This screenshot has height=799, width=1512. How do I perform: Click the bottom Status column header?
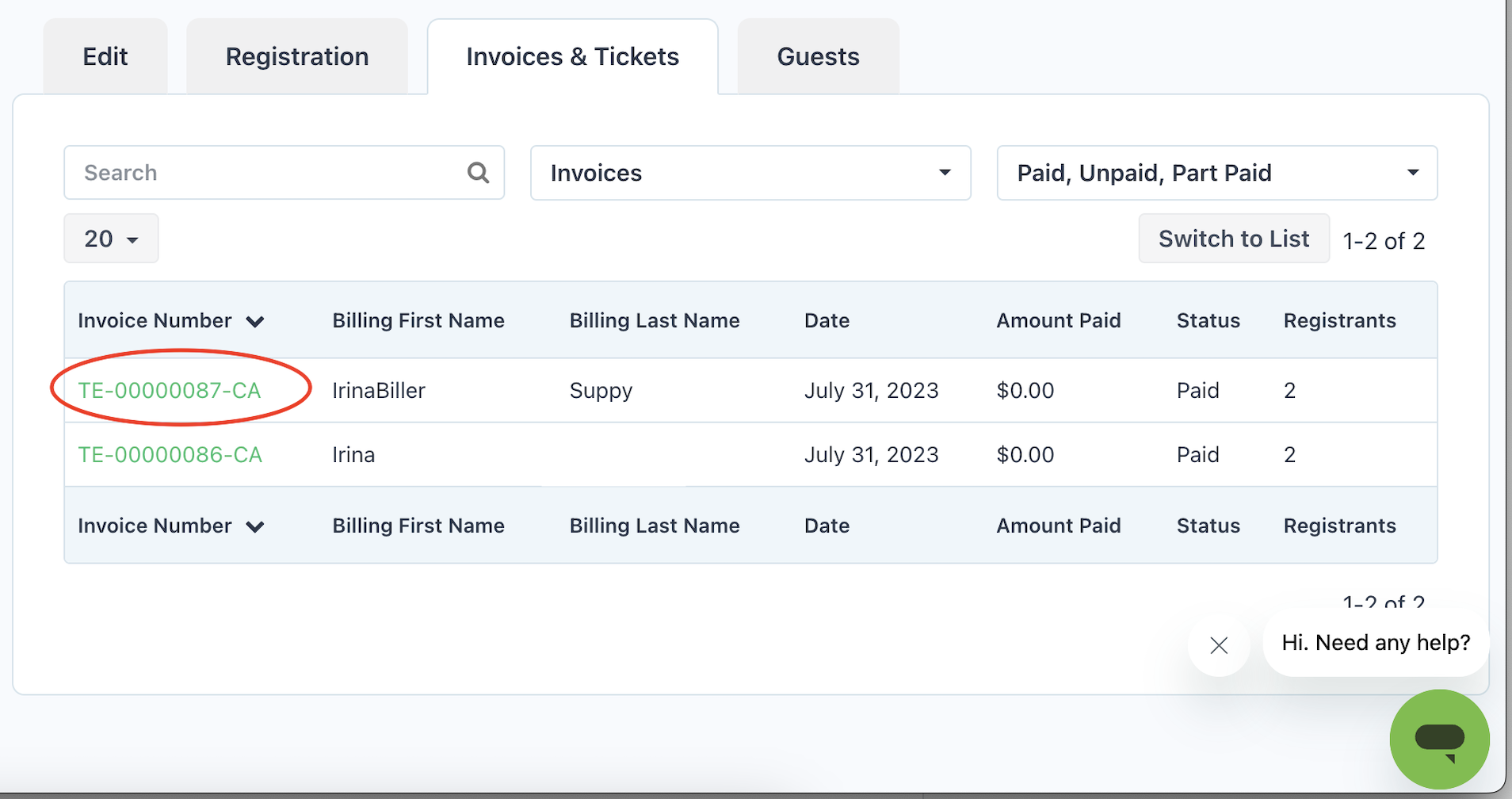point(1208,526)
